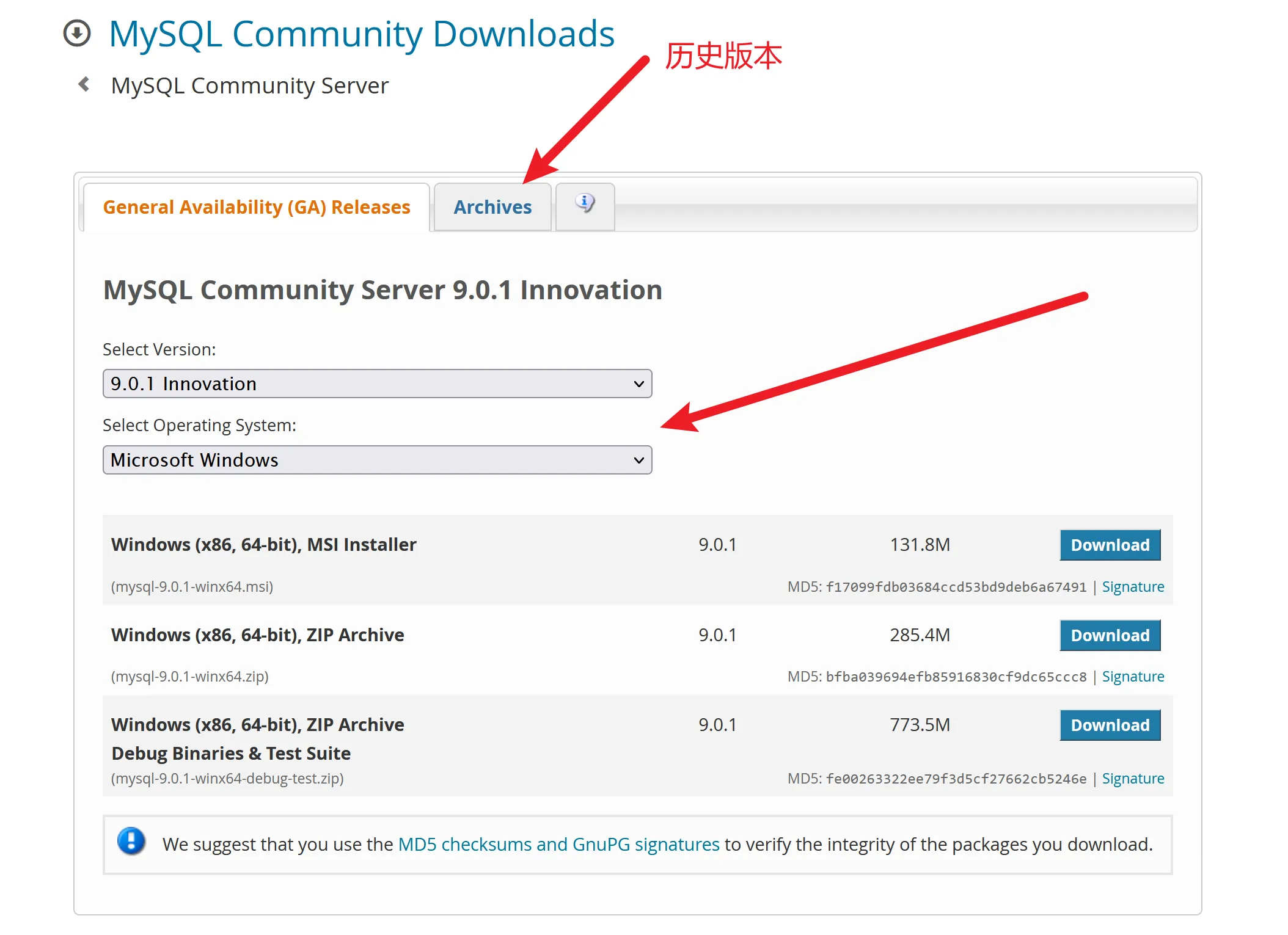The height and width of the screenshot is (935, 1288).
Task: Click the filename (mysql-9.0.1-winx64-debug-test.zip)
Action: (227, 779)
